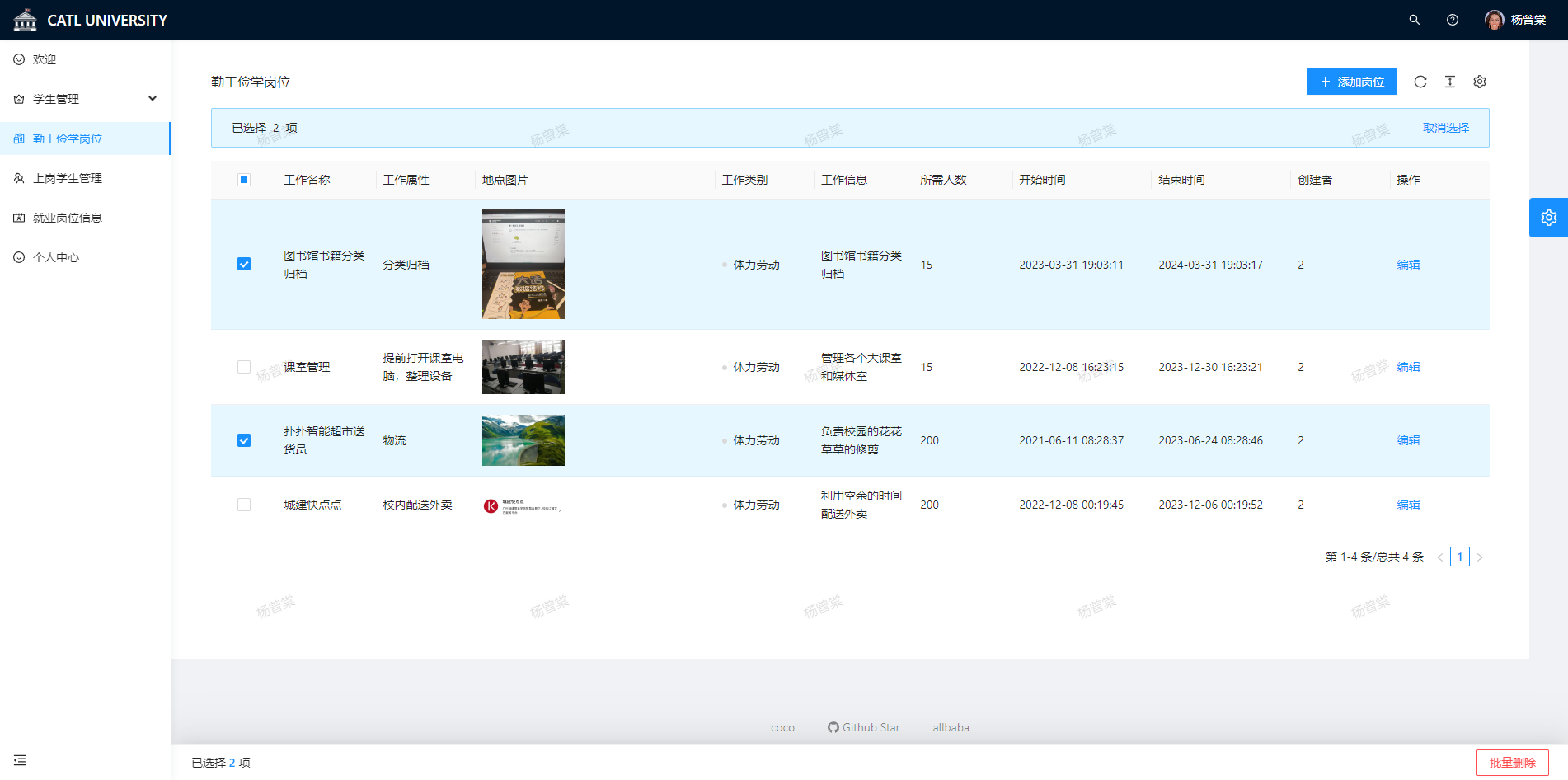Open the 城建快点点 logo thumbnail

click(522, 505)
